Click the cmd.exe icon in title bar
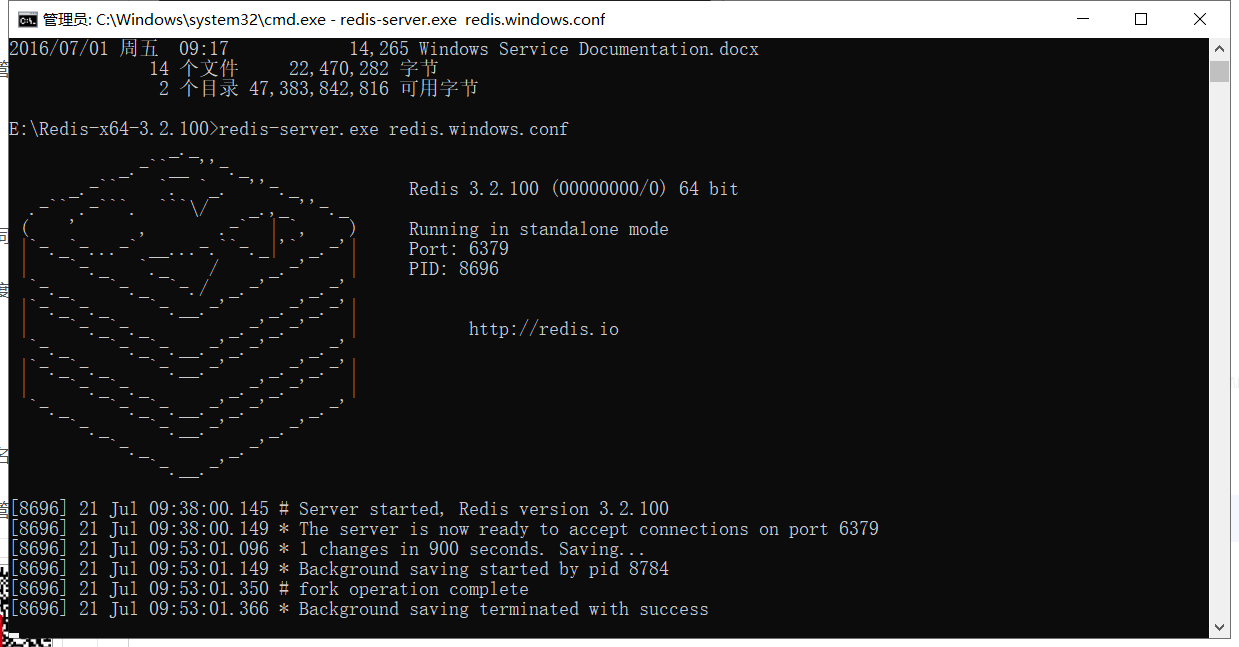The height and width of the screenshot is (647, 1239). coord(28,19)
